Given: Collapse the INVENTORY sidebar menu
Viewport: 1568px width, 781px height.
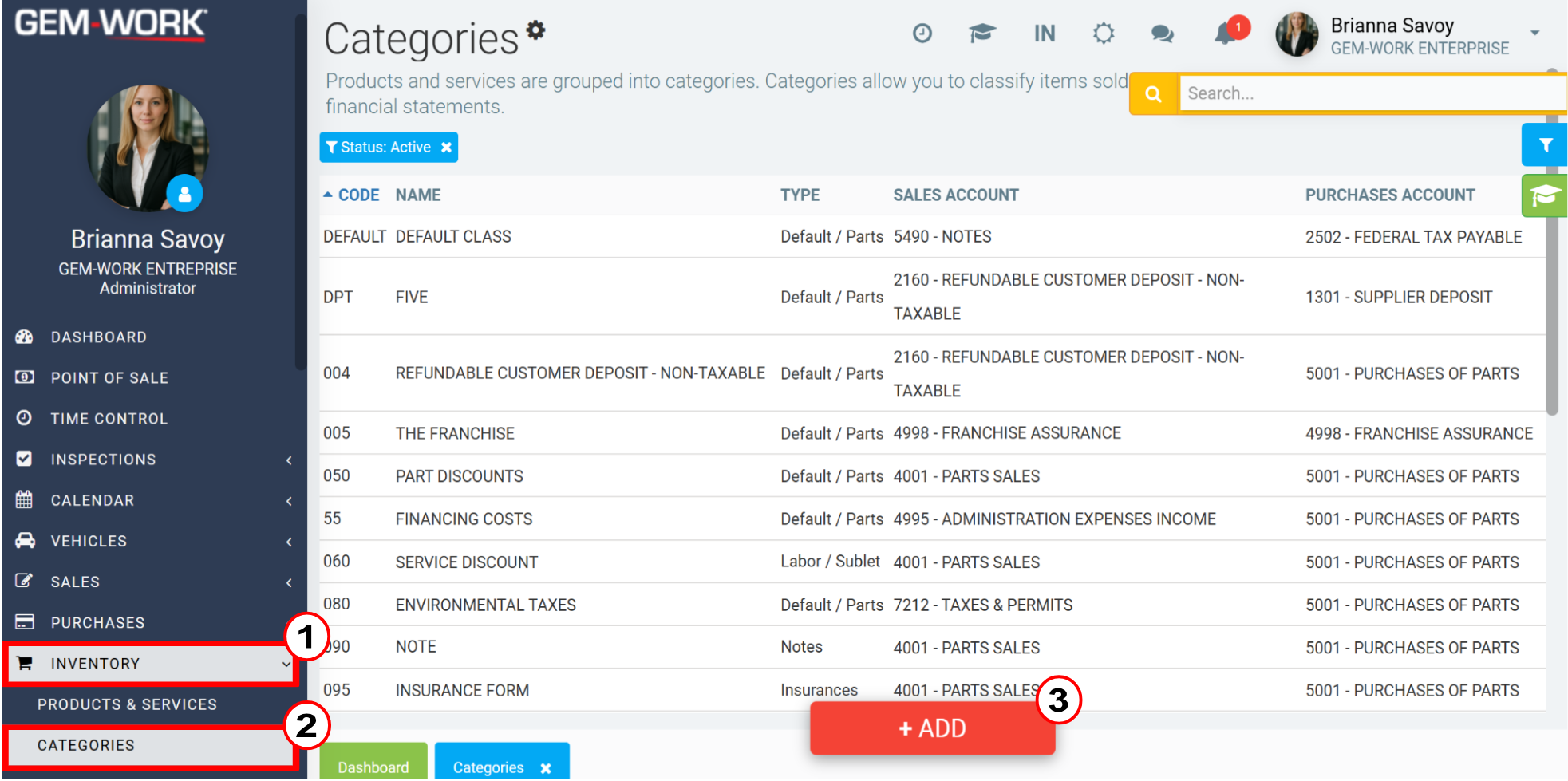Looking at the screenshot, I should [150, 664].
